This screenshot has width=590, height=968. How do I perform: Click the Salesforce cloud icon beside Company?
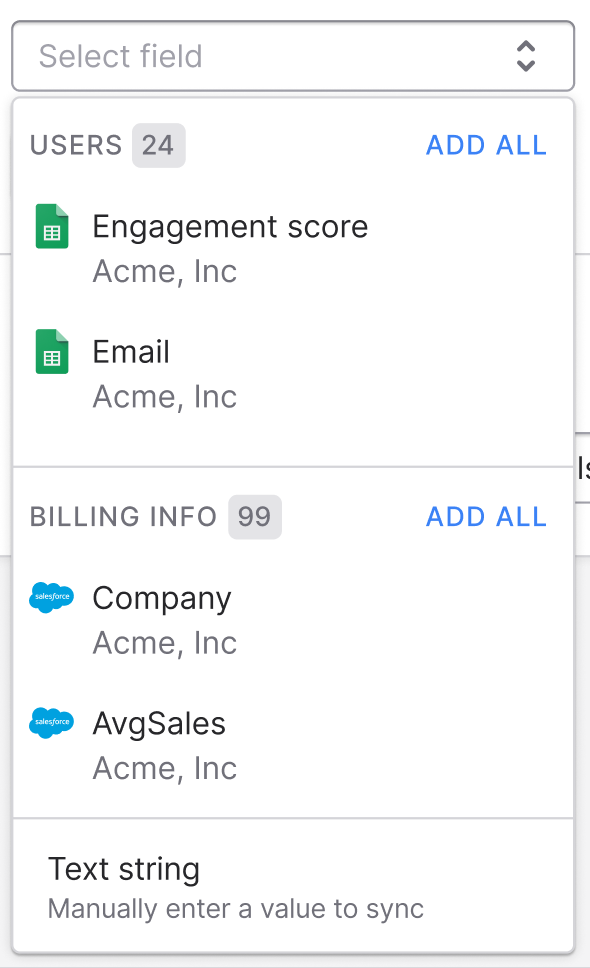pos(52,597)
